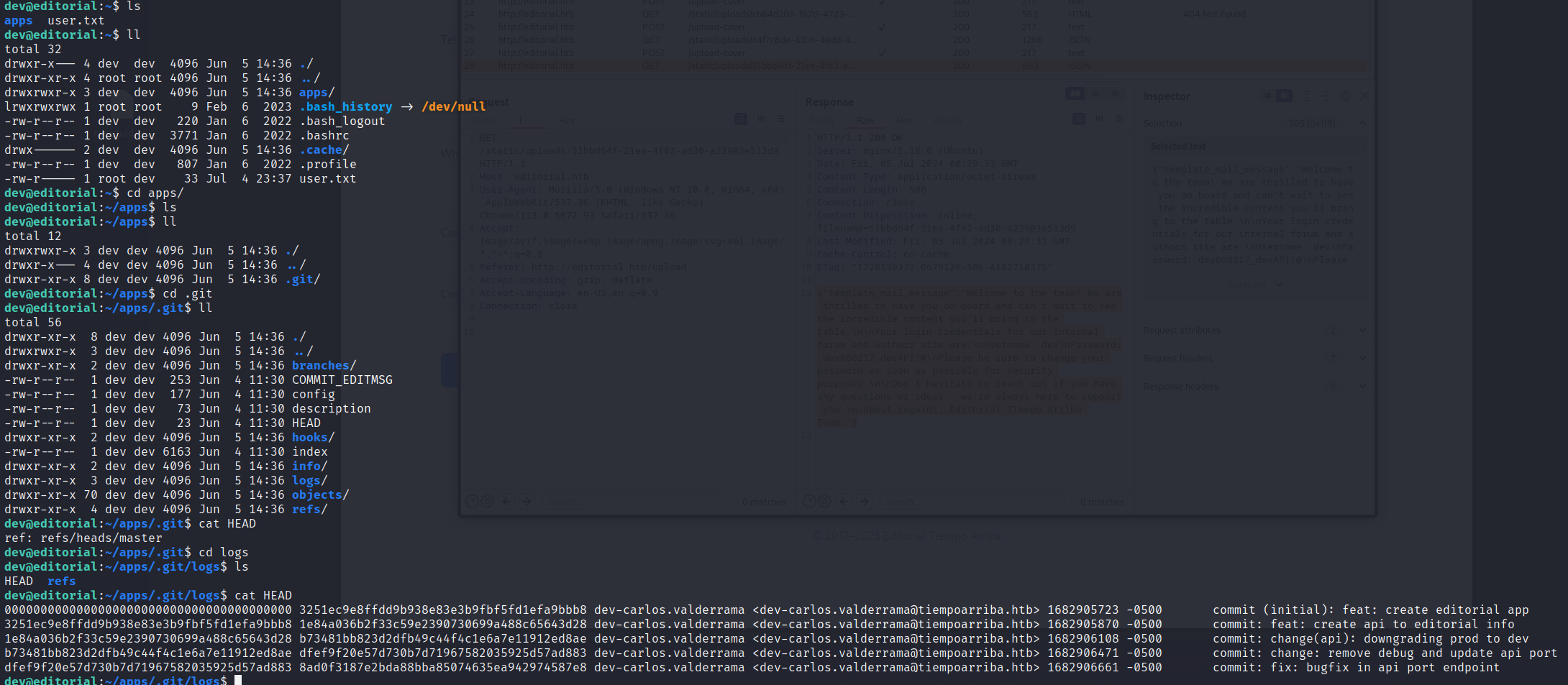Click the terminal cursor at the last prompt
Viewport: 1568px width, 685px height.
[238, 680]
